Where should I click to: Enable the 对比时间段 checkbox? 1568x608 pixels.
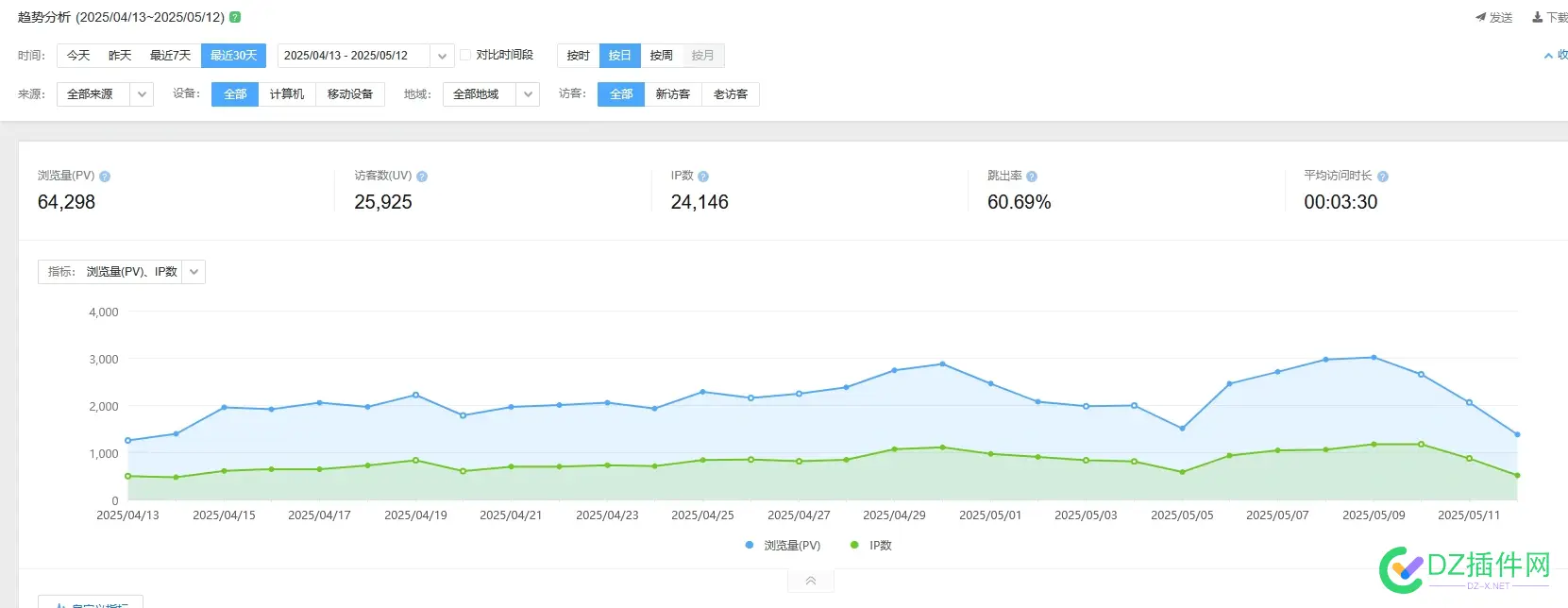coord(465,55)
